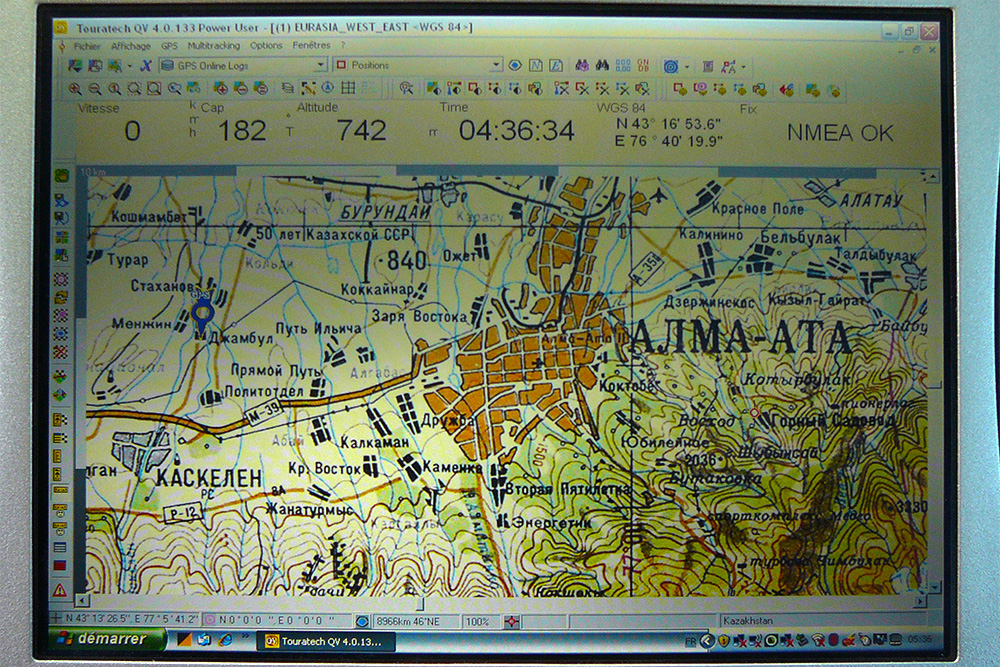The height and width of the screenshot is (667, 1000).
Task: Click the zoom 1:1 magnifier icon
Action: [115, 89]
